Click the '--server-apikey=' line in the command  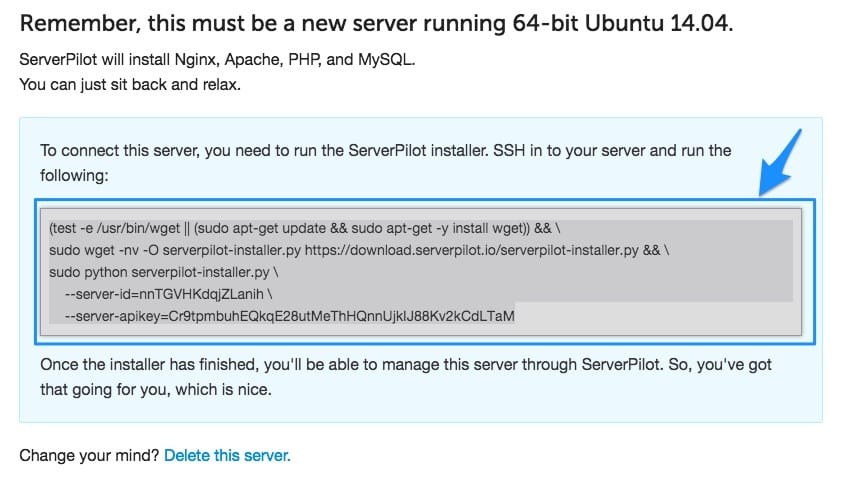coord(289,316)
